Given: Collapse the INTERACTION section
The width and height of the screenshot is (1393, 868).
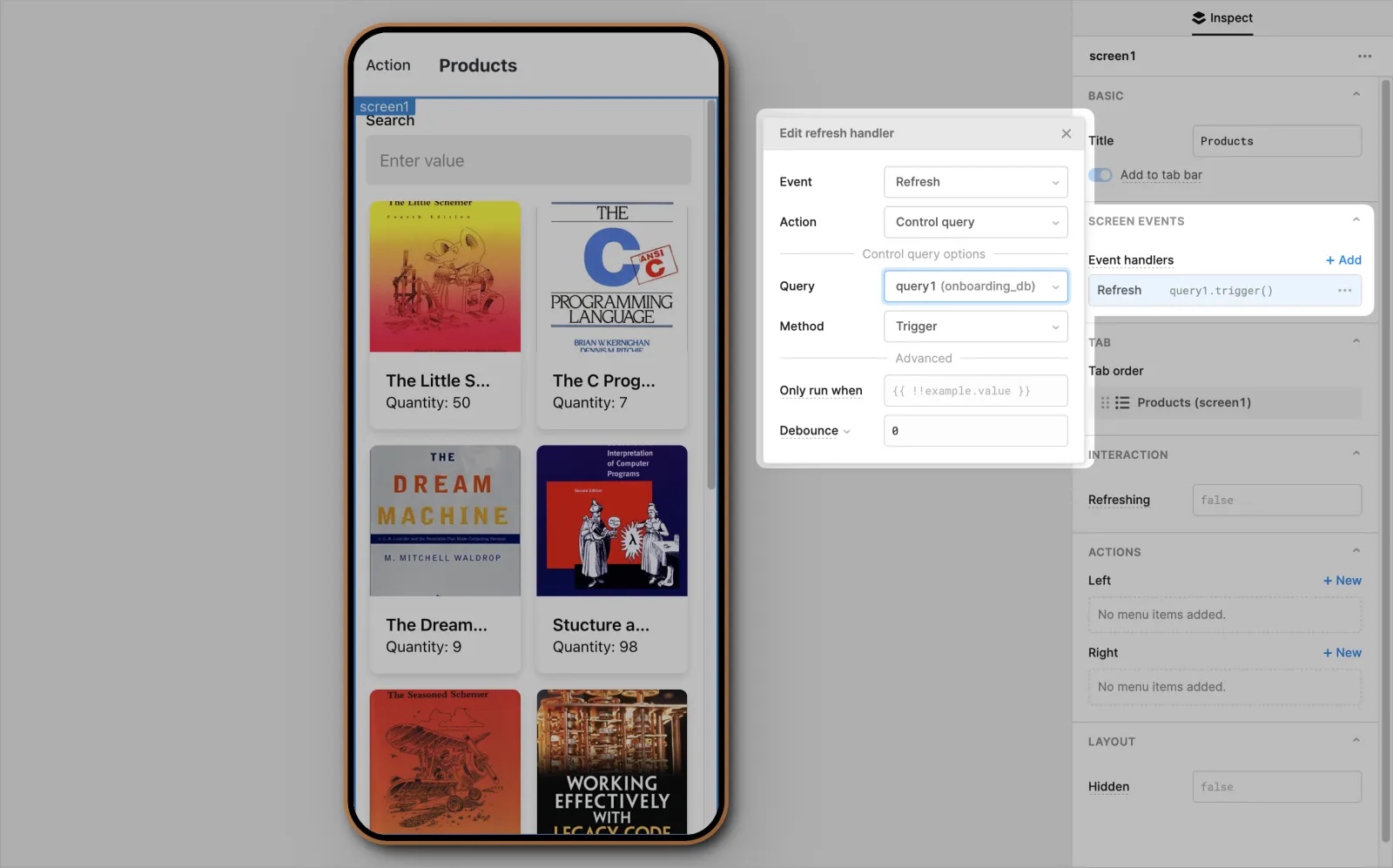Looking at the screenshot, I should point(1356,454).
